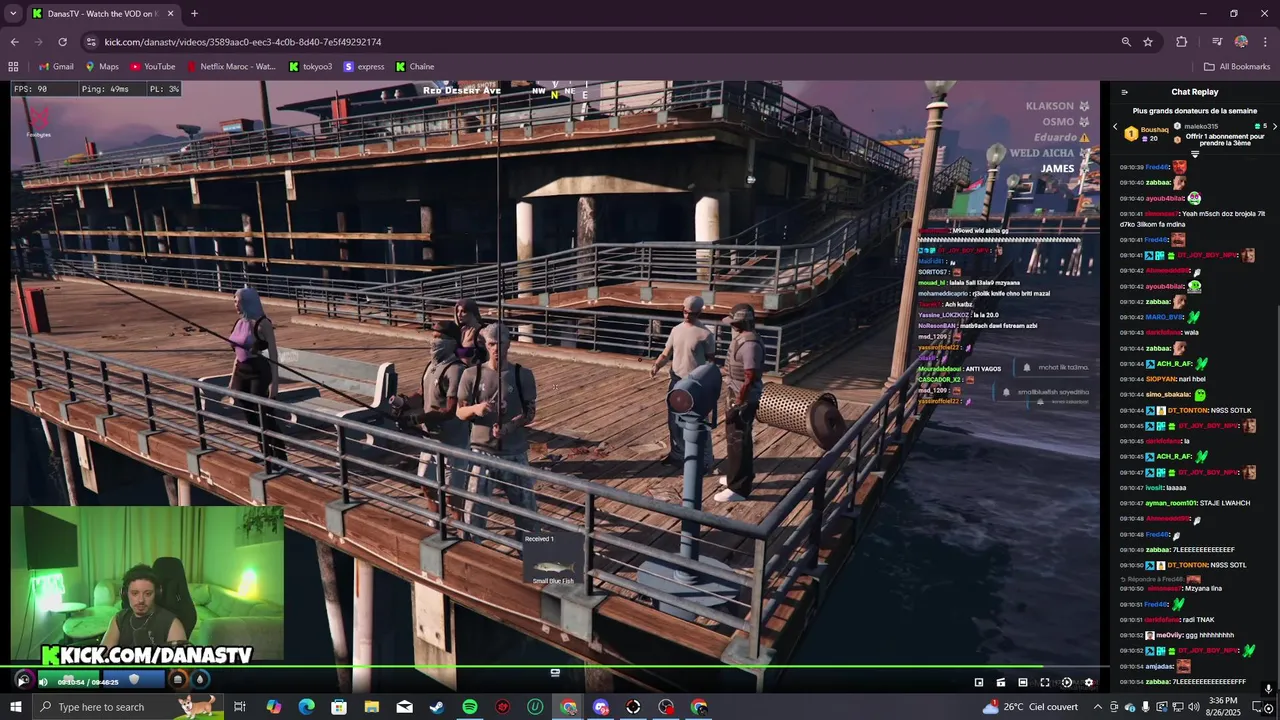
Task: Open File Explorer from taskbar
Action: [372, 707]
